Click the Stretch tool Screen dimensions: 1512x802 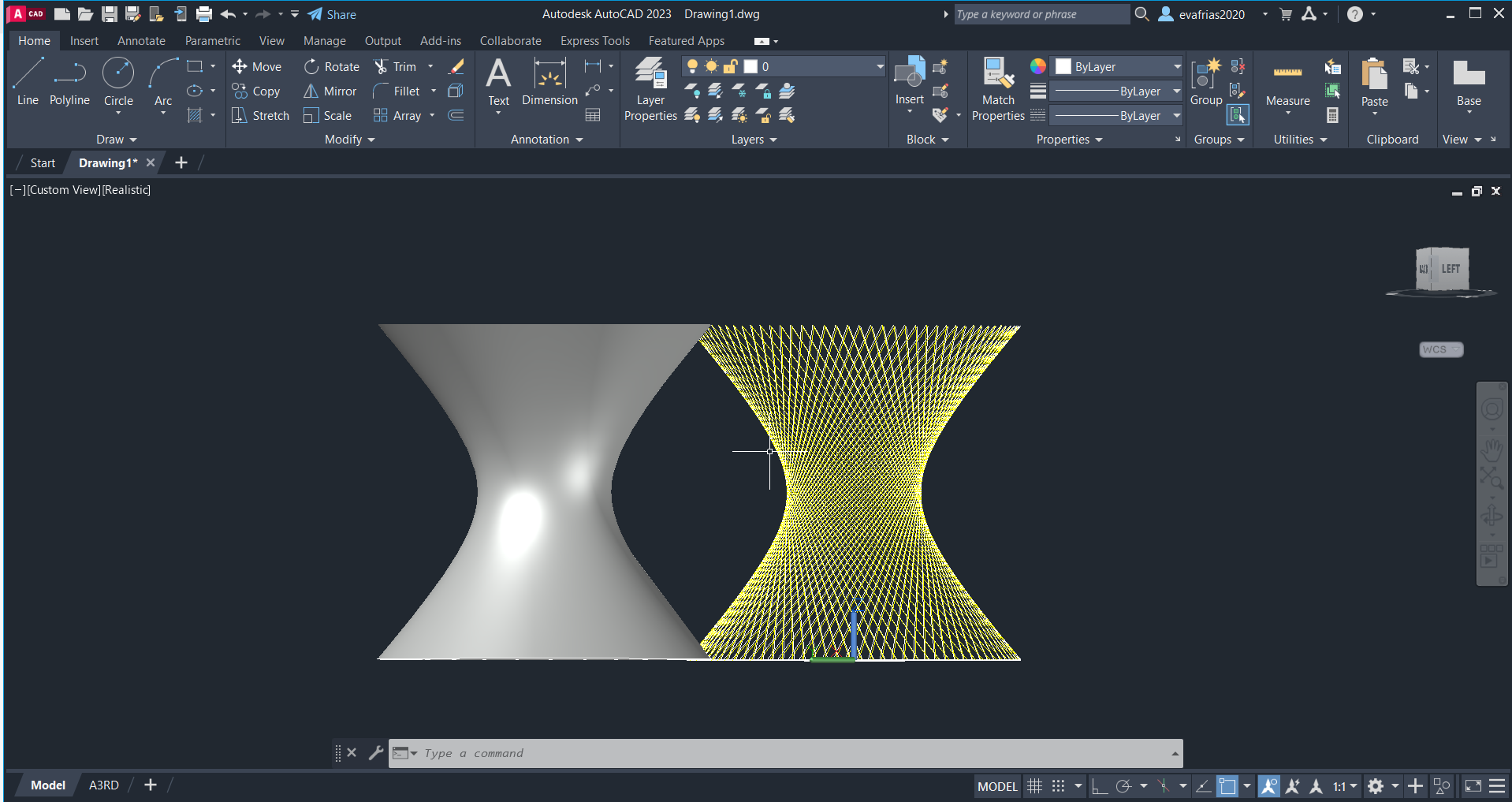click(261, 116)
